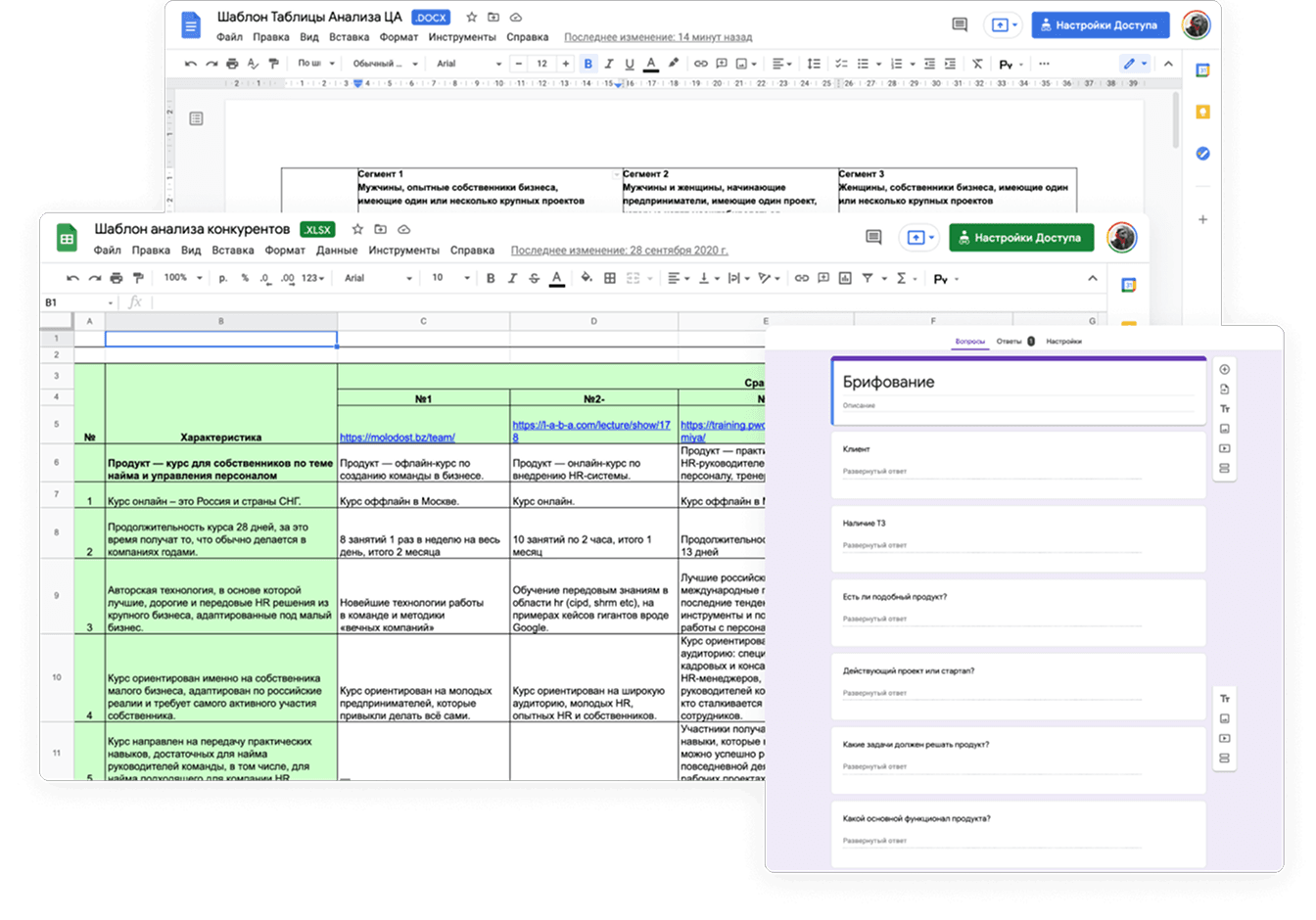
Task: Toggle italic in the Sheets toolbar
Action: pos(512,278)
